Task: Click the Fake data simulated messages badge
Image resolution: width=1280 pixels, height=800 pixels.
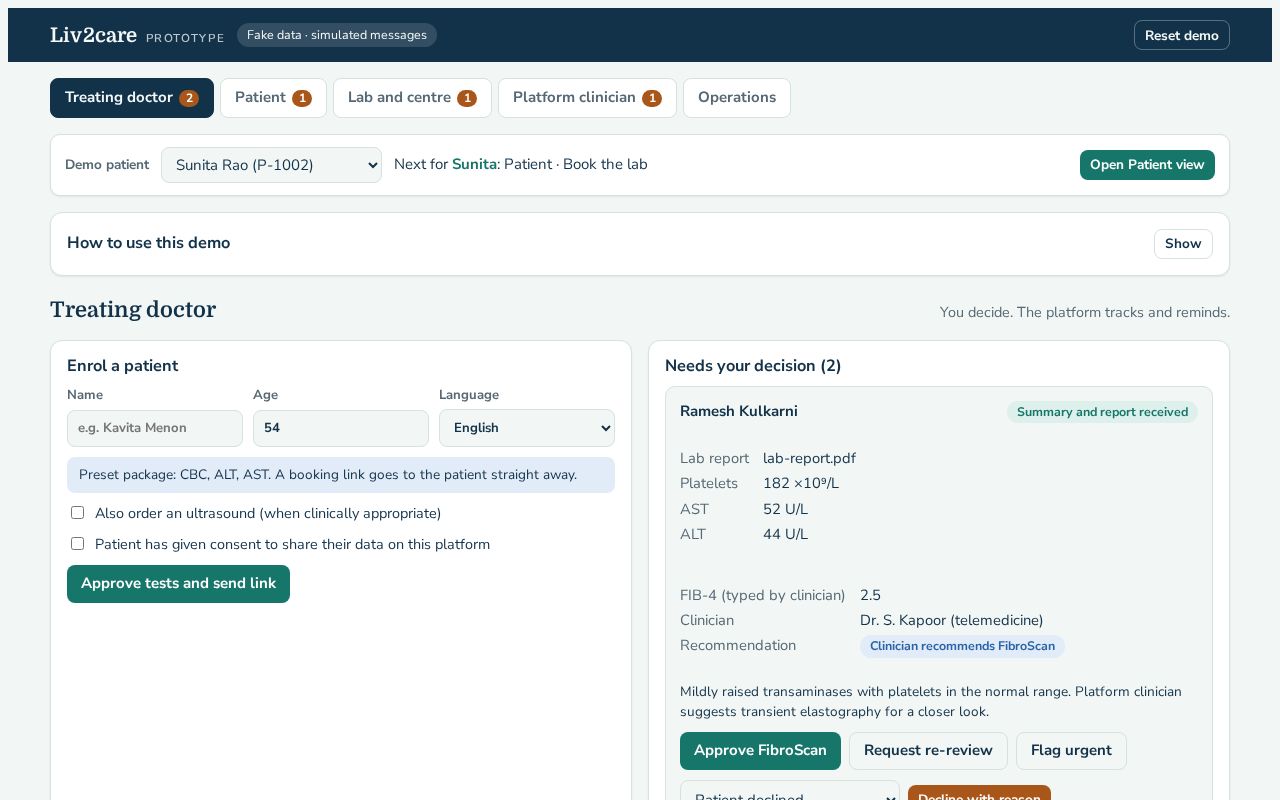Action: click(337, 35)
